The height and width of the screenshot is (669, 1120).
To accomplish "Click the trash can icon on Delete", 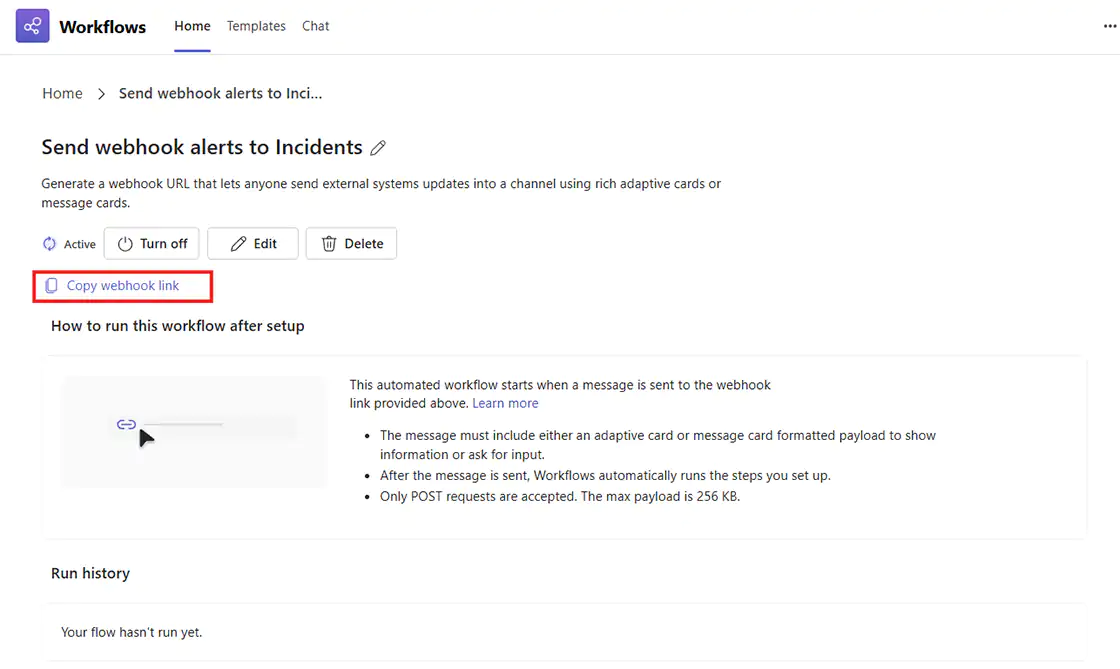I will tap(329, 244).
